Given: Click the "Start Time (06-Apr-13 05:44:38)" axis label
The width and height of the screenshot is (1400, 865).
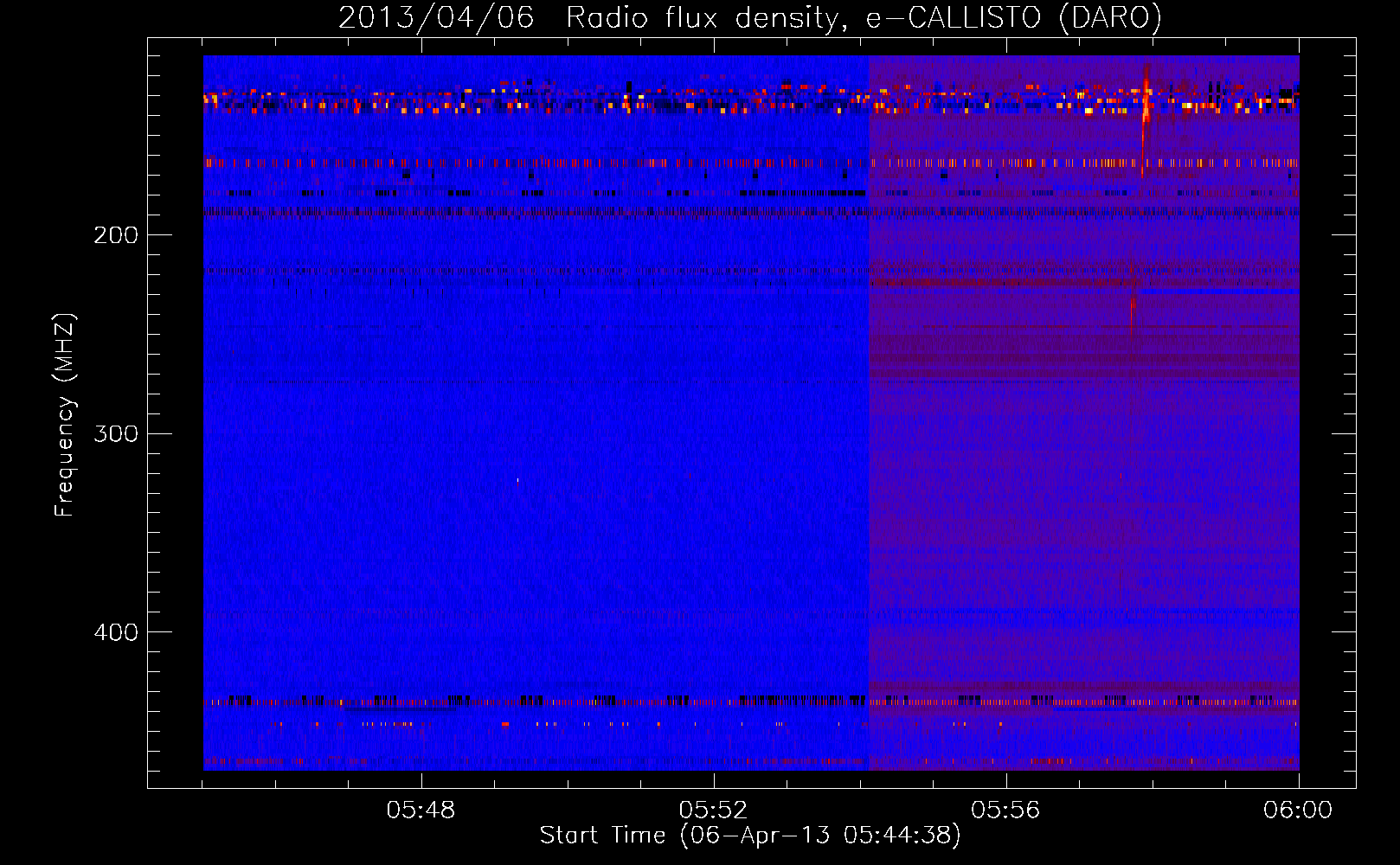Looking at the screenshot, I should point(750,836).
